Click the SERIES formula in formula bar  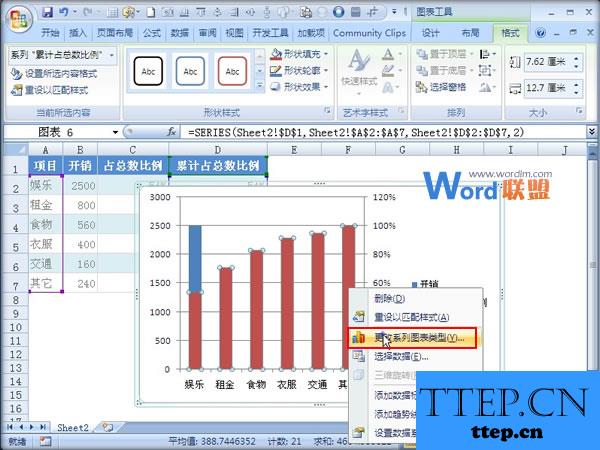356,132
